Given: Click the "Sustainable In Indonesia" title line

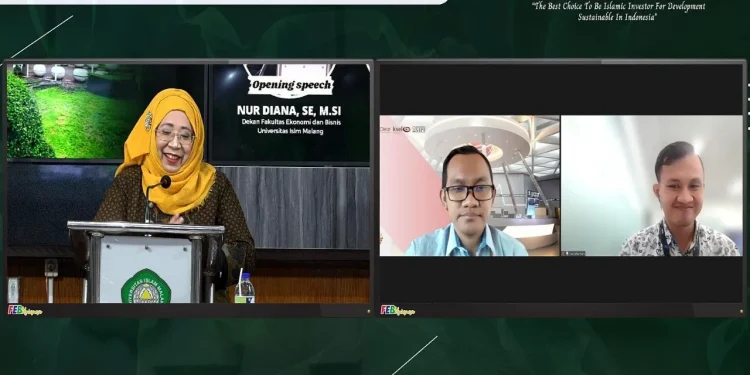Looking at the screenshot, I should 618,17.
